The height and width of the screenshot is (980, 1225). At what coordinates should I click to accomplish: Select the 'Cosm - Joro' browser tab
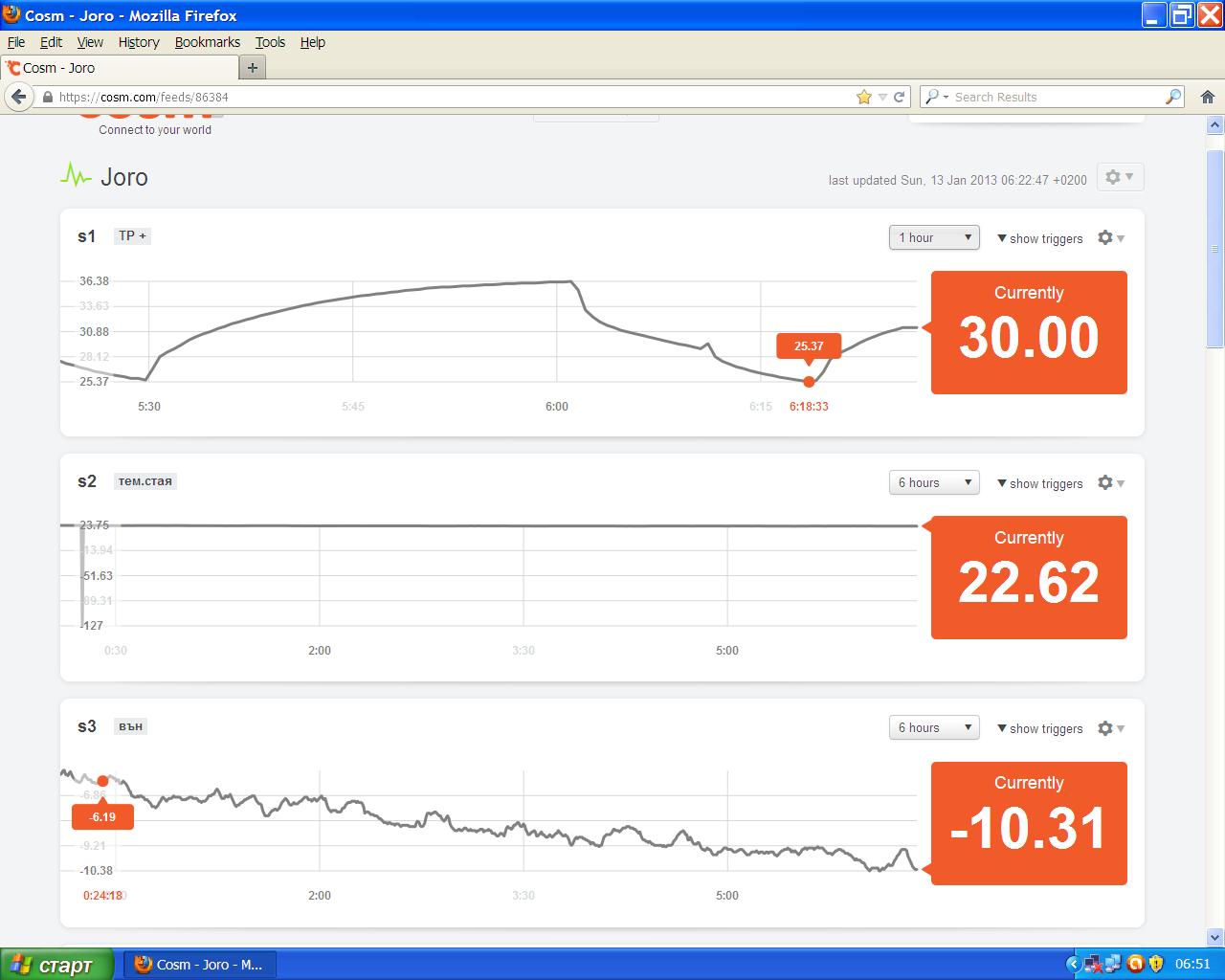[x=120, y=68]
